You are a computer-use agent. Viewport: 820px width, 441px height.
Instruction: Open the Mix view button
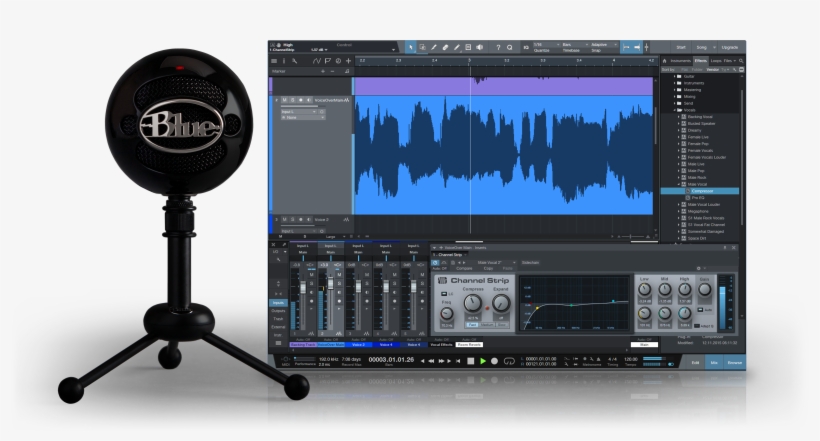click(714, 363)
